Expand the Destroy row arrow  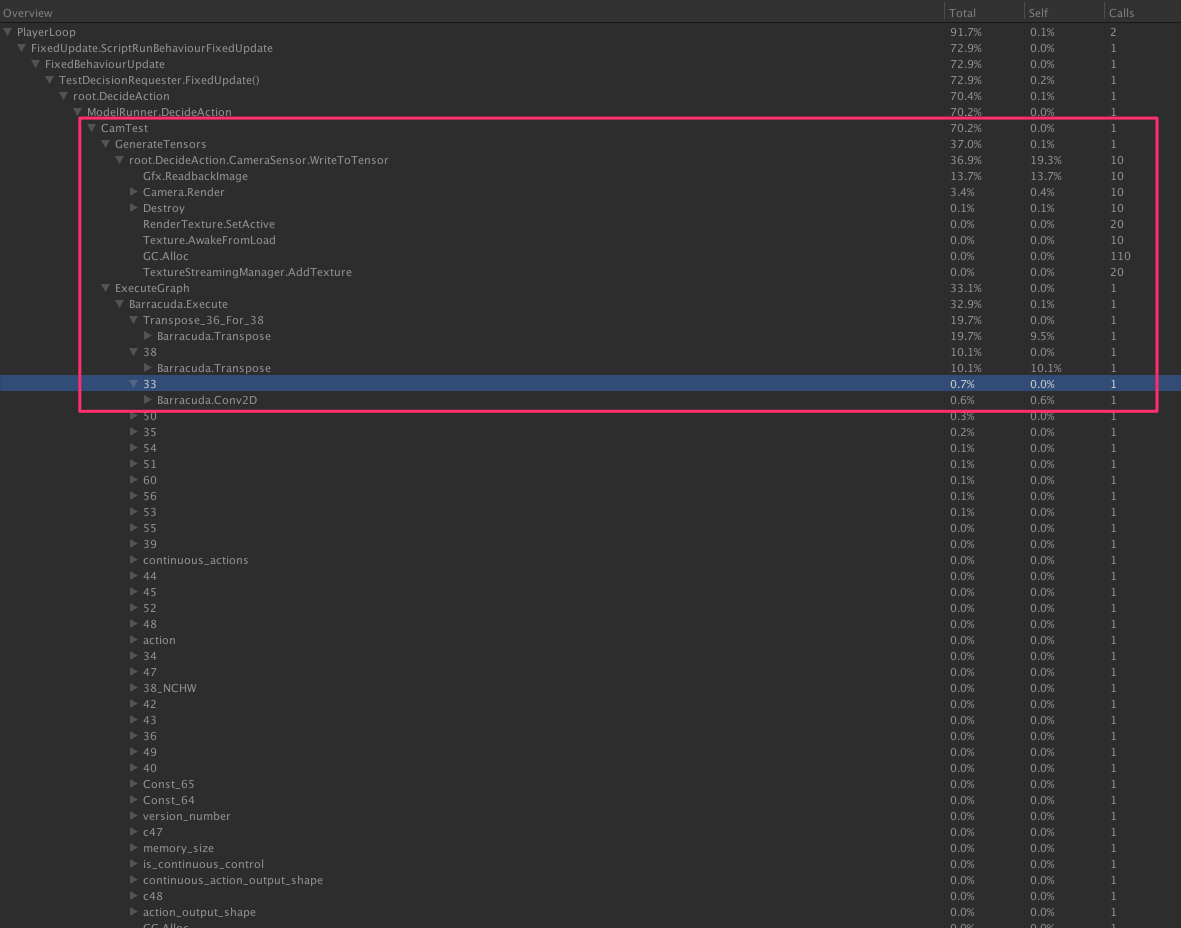pos(134,208)
